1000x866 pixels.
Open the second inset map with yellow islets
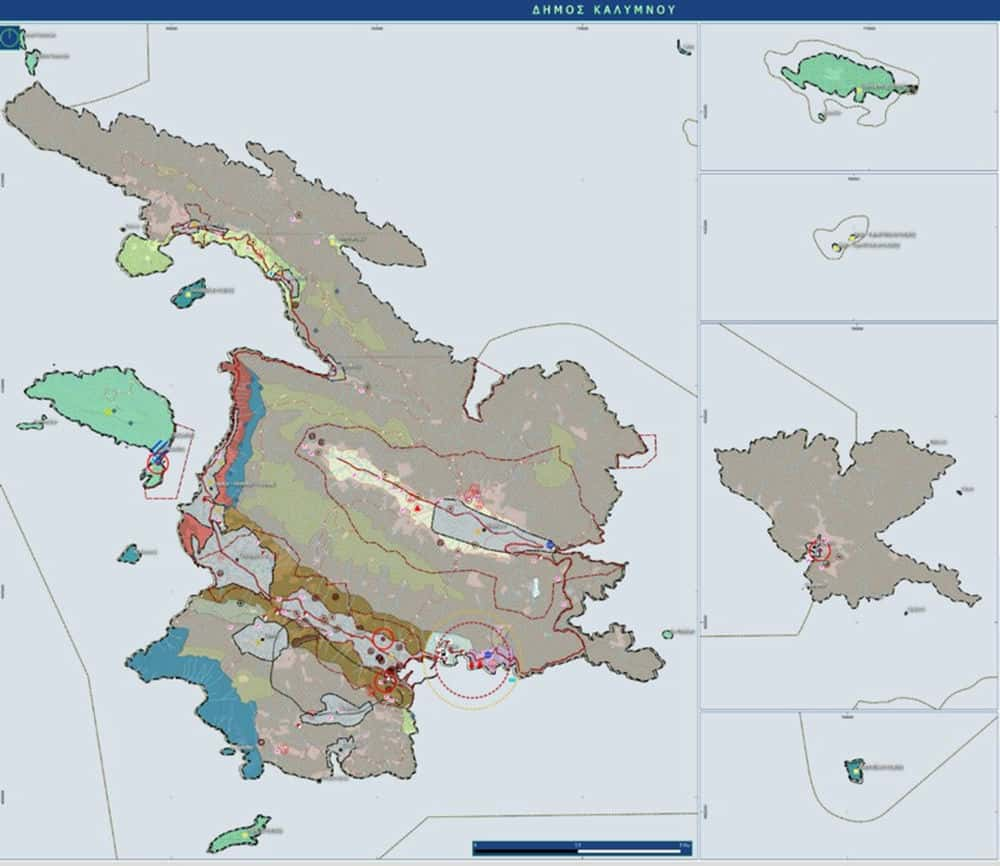point(848,247)
